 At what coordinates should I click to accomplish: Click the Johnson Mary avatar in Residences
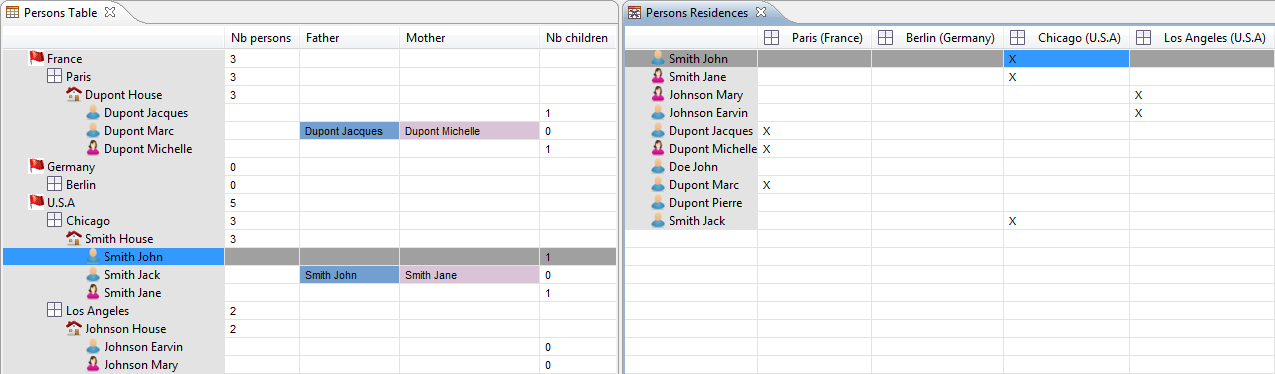tap(658, 95)
